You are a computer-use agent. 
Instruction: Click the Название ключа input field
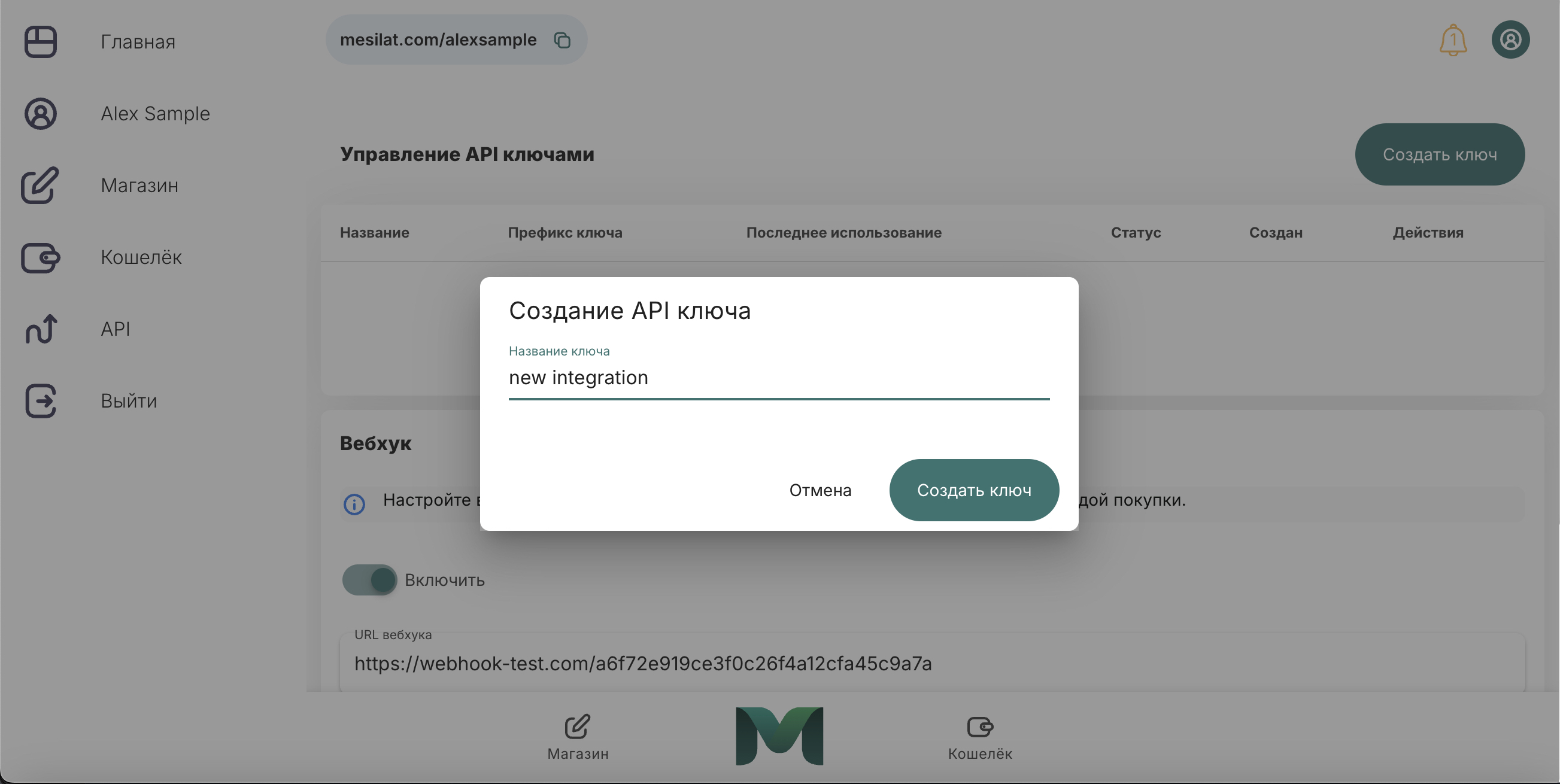click(x=778, y=378)
